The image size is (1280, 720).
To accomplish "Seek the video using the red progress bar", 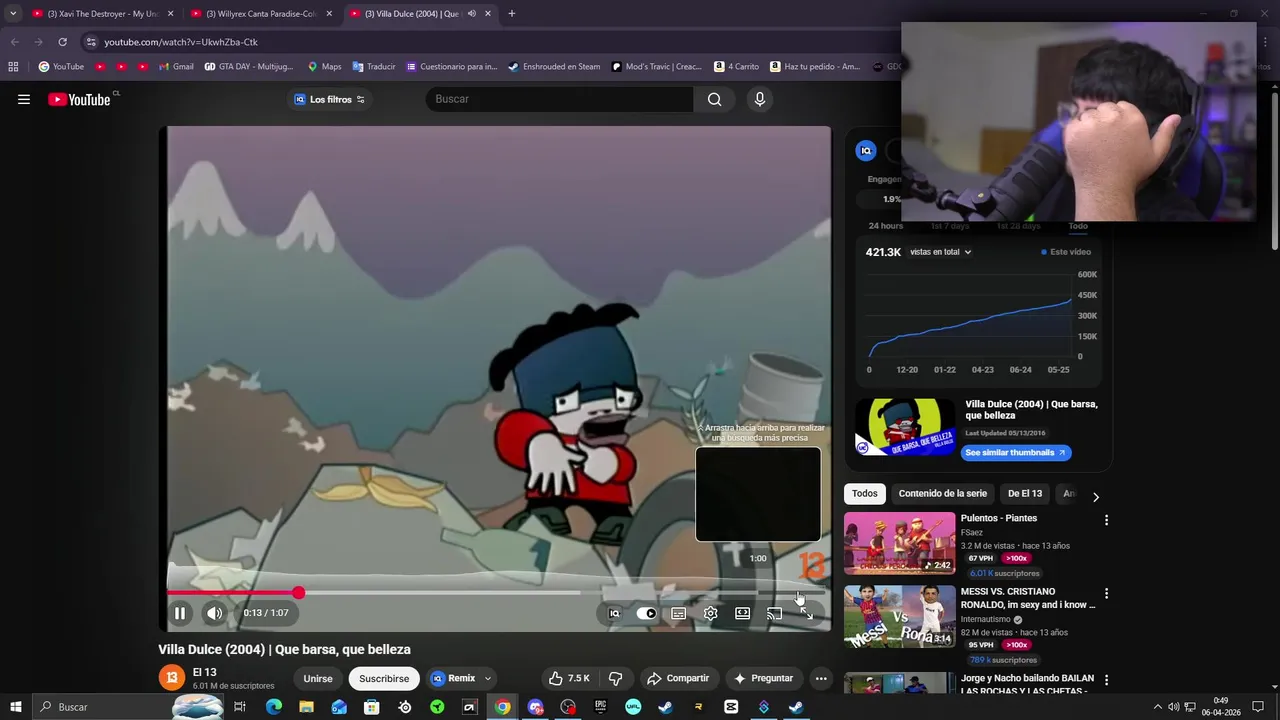I will [x=496, y=593].
